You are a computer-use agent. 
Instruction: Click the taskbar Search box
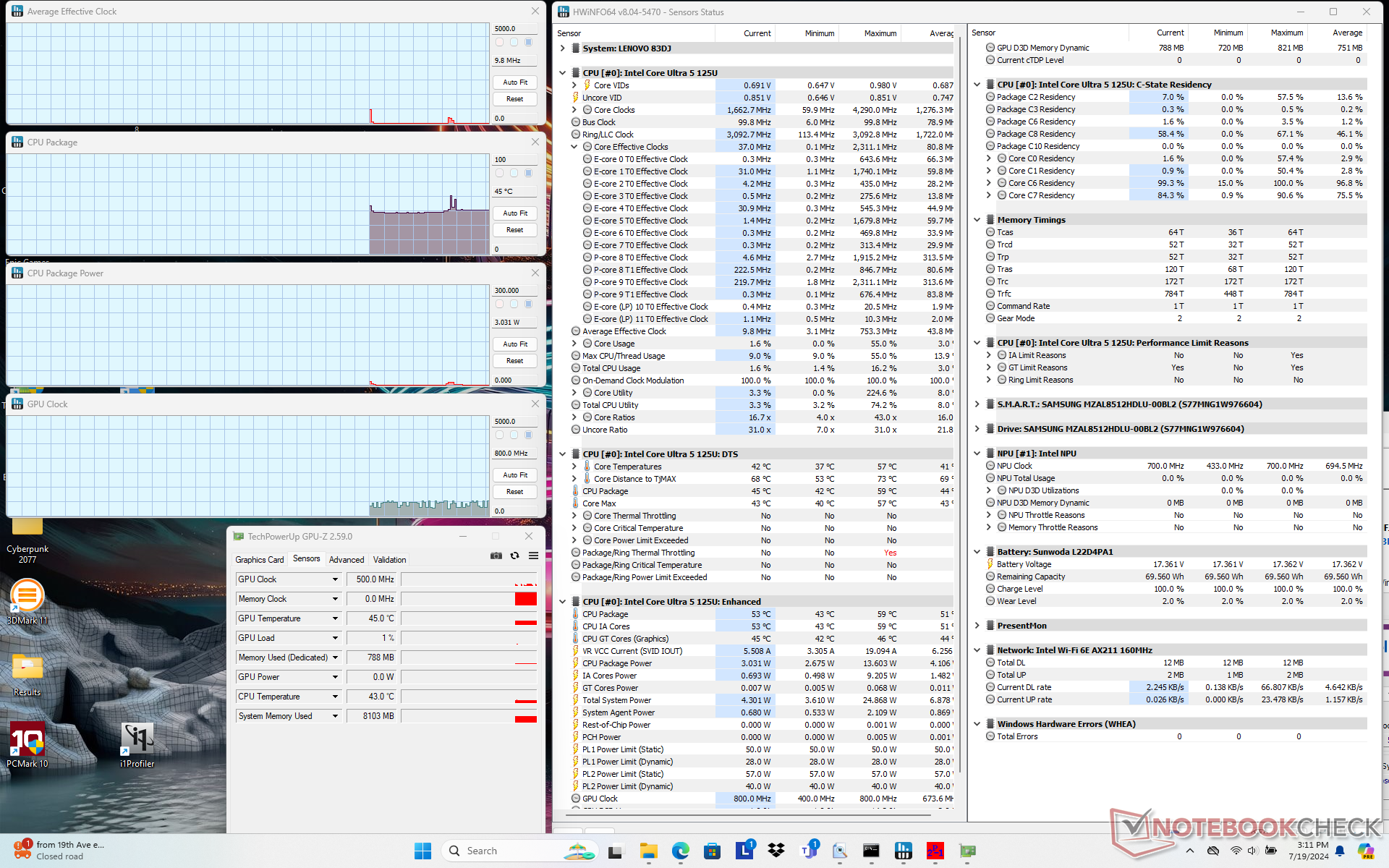[x=482, y=851]
